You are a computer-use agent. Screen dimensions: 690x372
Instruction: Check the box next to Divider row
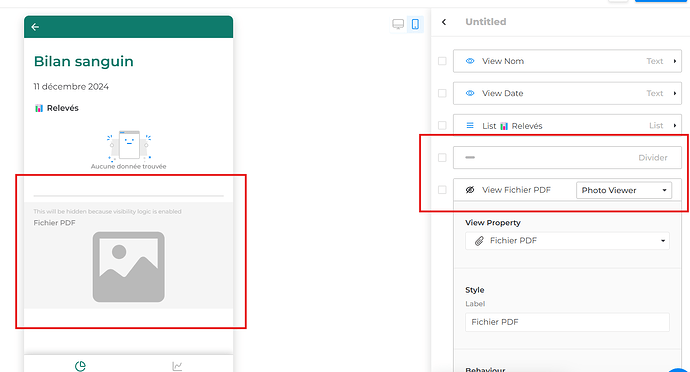click(x=442, y=158)
